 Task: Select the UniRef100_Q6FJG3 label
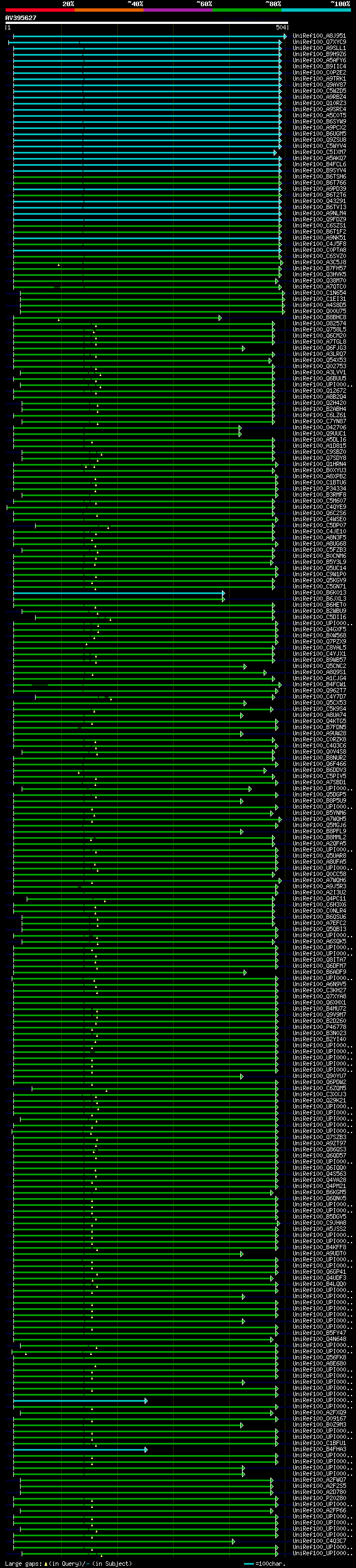(x=319, y=348)
